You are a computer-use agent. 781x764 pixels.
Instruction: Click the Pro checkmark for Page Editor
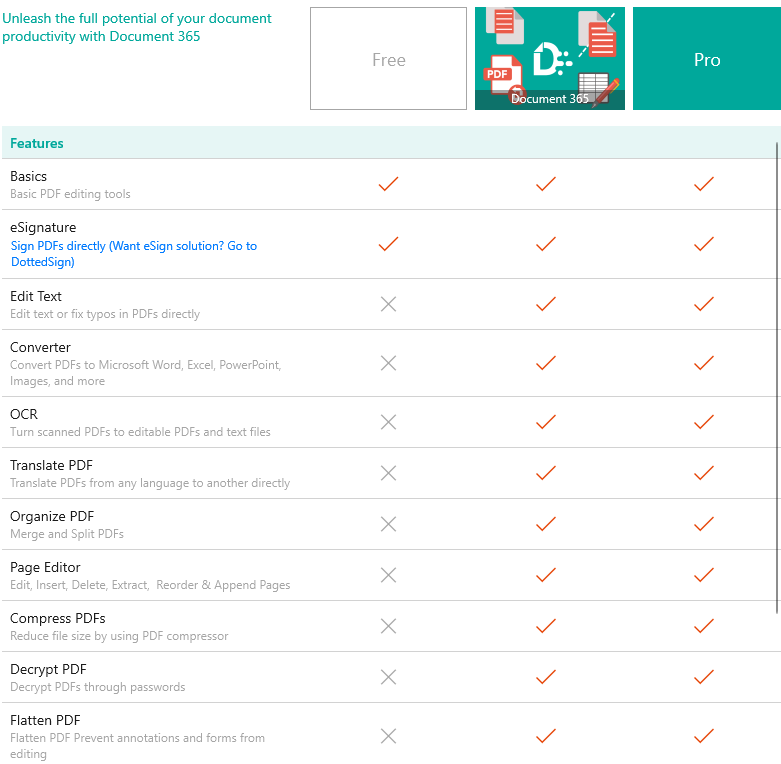(704, 575)
